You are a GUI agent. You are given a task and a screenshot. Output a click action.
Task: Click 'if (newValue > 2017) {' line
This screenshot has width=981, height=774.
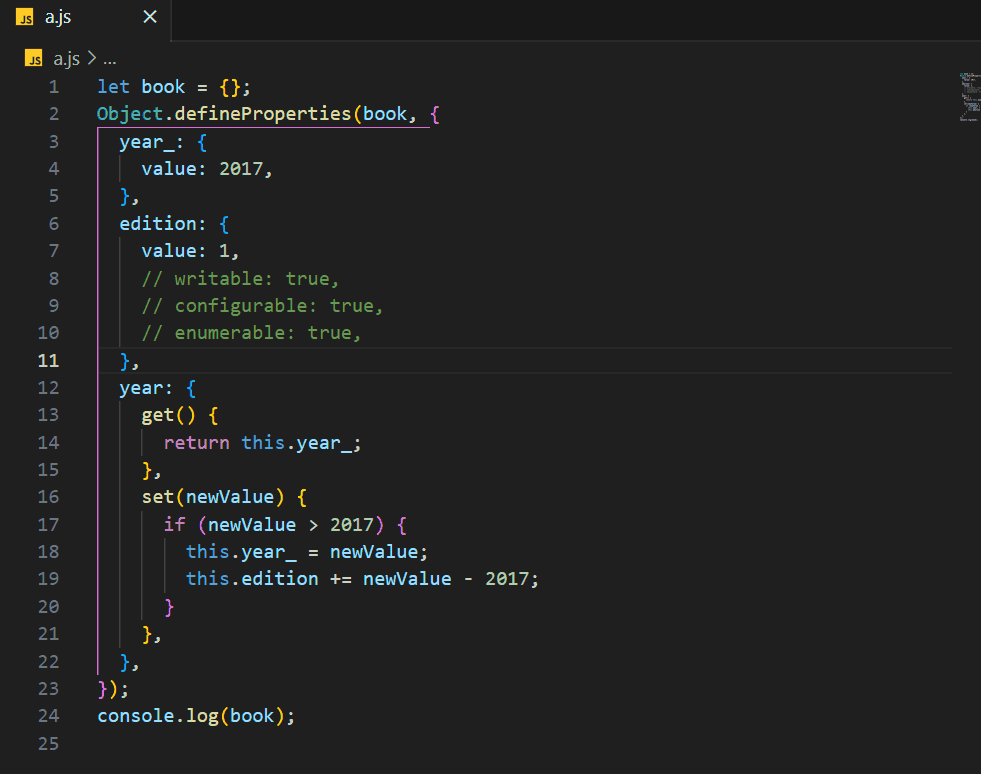click(285, 525)
